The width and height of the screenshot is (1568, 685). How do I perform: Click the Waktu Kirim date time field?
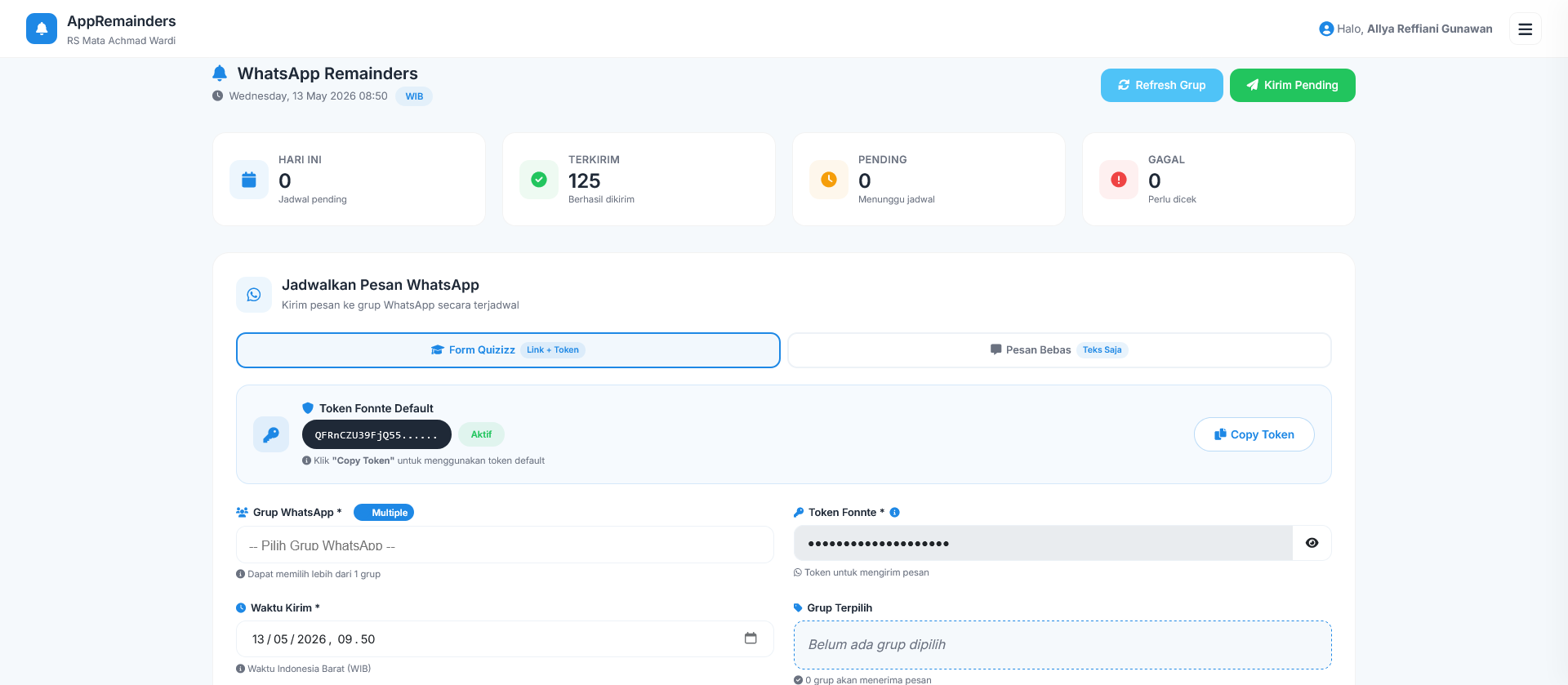point(505,638)
